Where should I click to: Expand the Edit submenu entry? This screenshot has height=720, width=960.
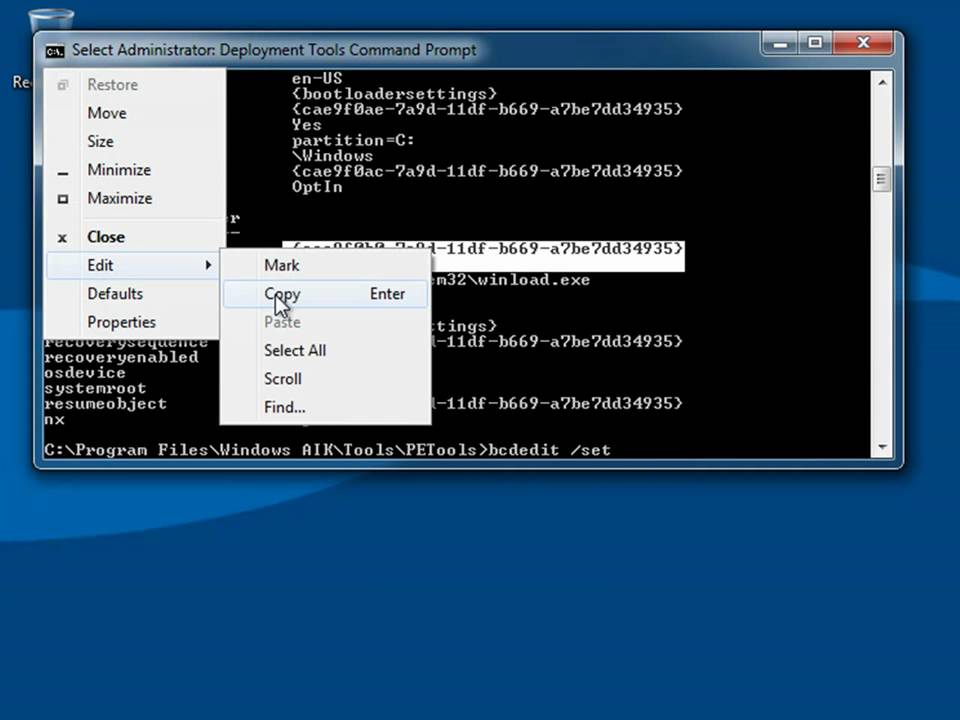133,265
